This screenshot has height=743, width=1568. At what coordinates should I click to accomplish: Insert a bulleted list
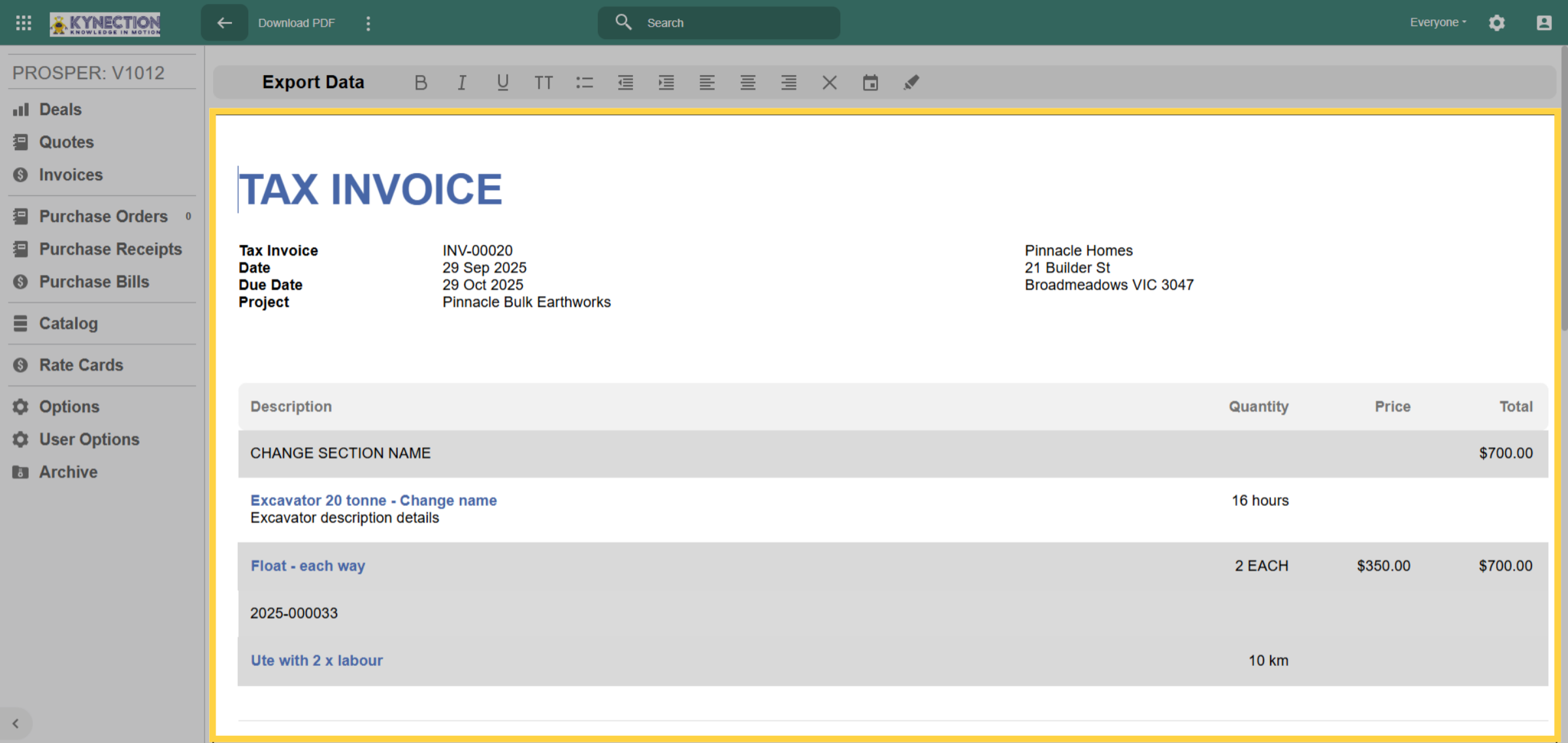585,82
